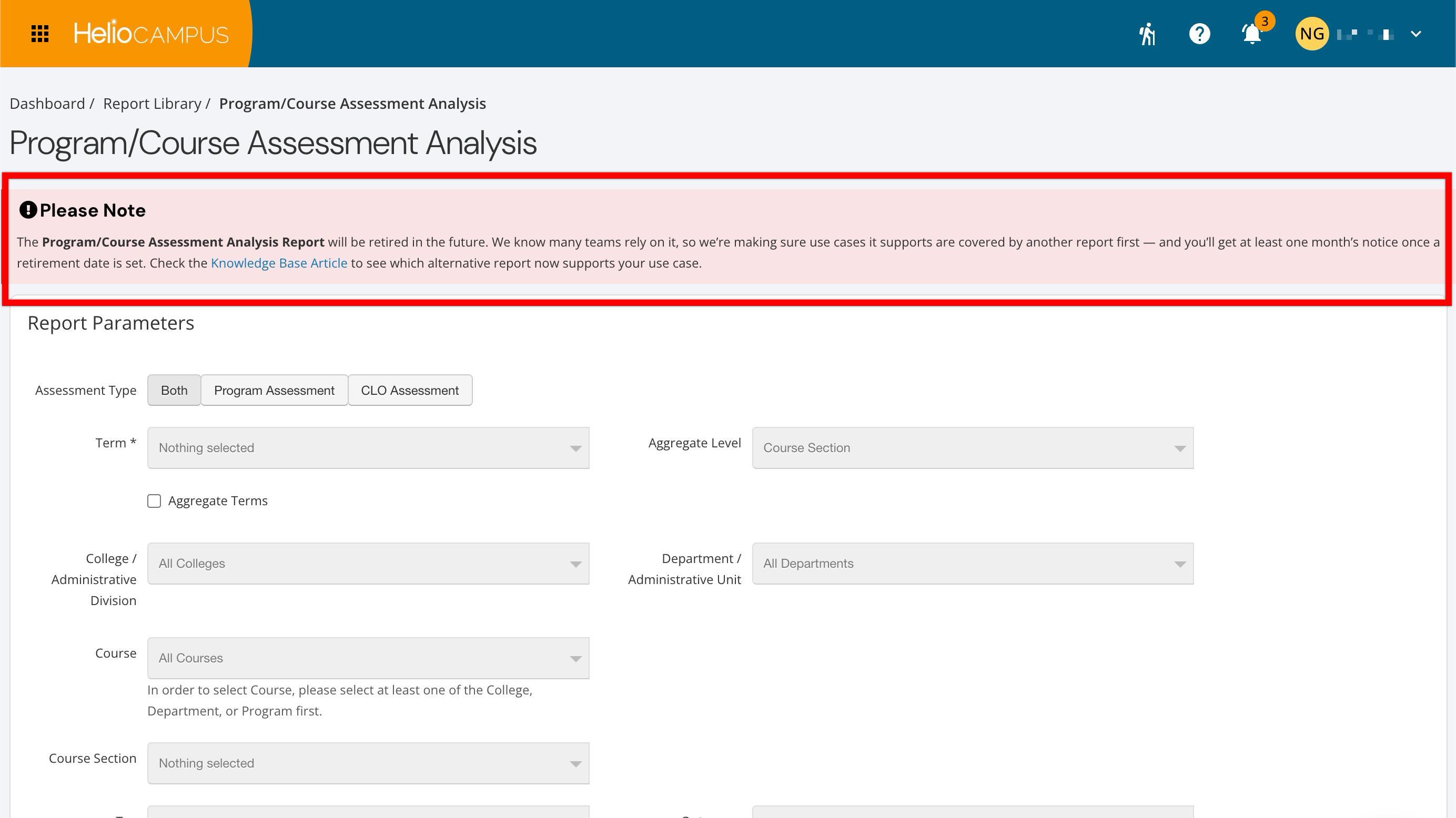Go to Report Library breadcrumb
The height and width of the screenshot is (818, 1456).
(152, 104)
